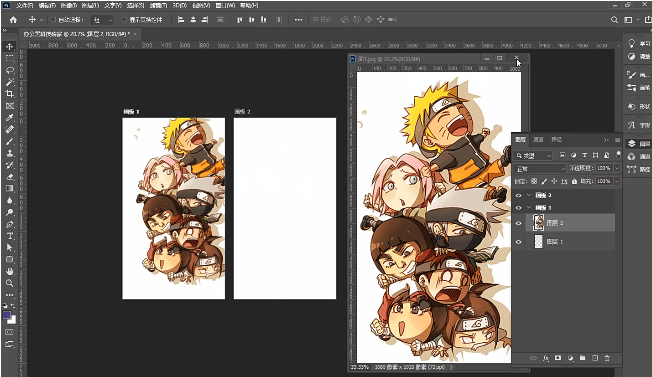Screen dimensions: 652x377
Task: Select the Pen tool
Action: pyautogui.click(x=10, y=224)
